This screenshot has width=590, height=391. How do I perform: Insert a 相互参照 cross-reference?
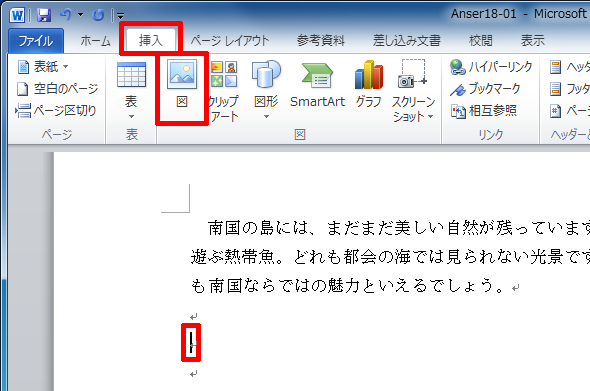pos(484,111)
